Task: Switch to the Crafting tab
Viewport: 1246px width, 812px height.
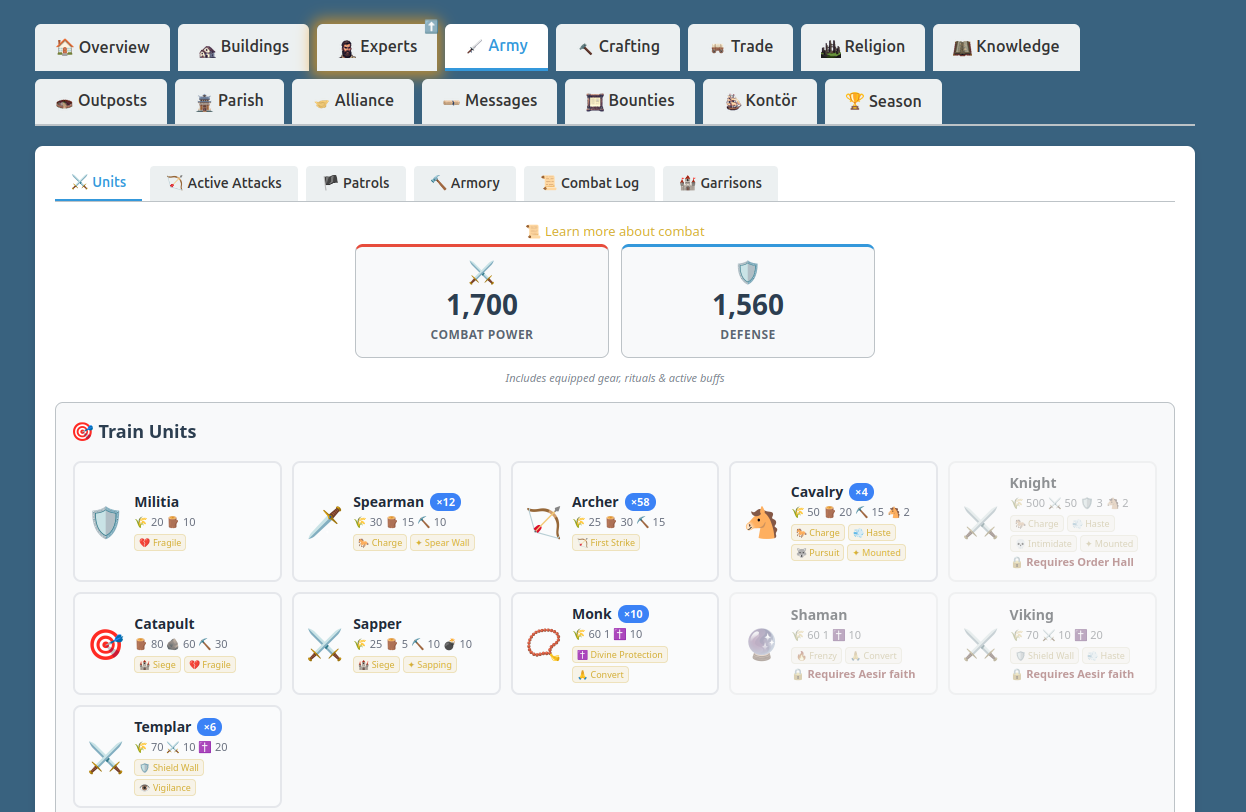Action: tap(618, 47)
